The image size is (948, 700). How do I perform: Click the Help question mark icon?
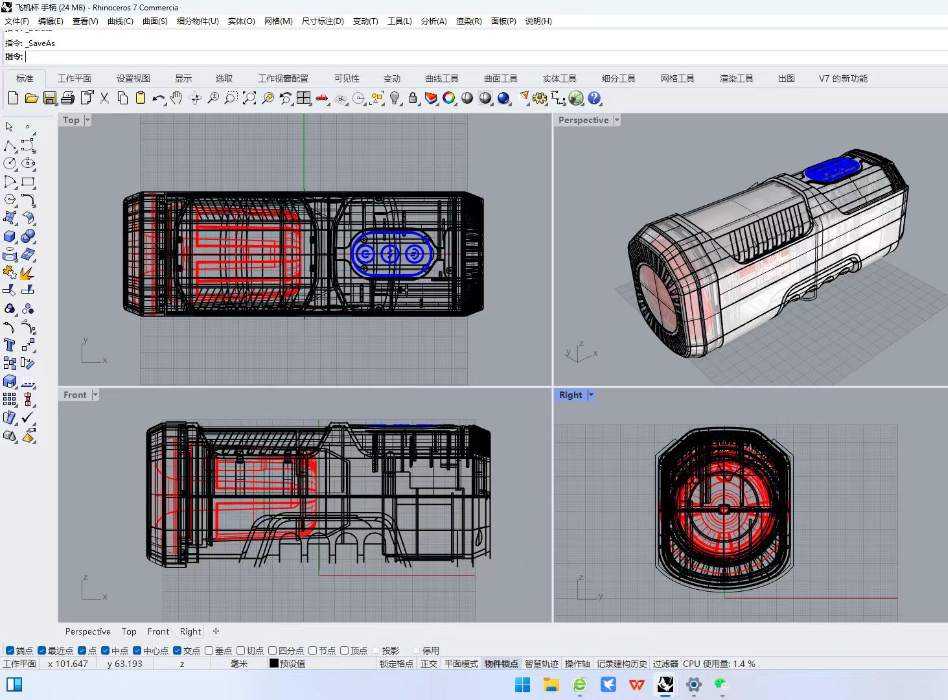pyautogui.click(x=594, y=98)
